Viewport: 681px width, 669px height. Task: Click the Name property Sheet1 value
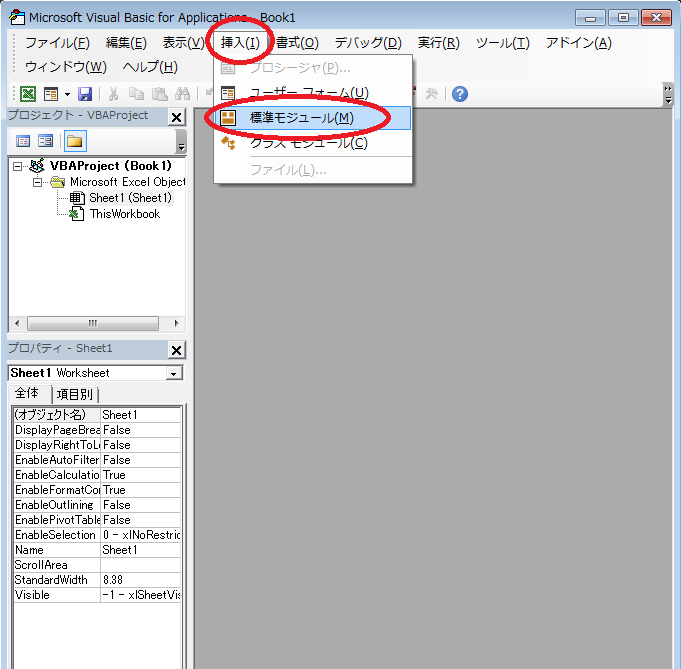tap(141, 550)
